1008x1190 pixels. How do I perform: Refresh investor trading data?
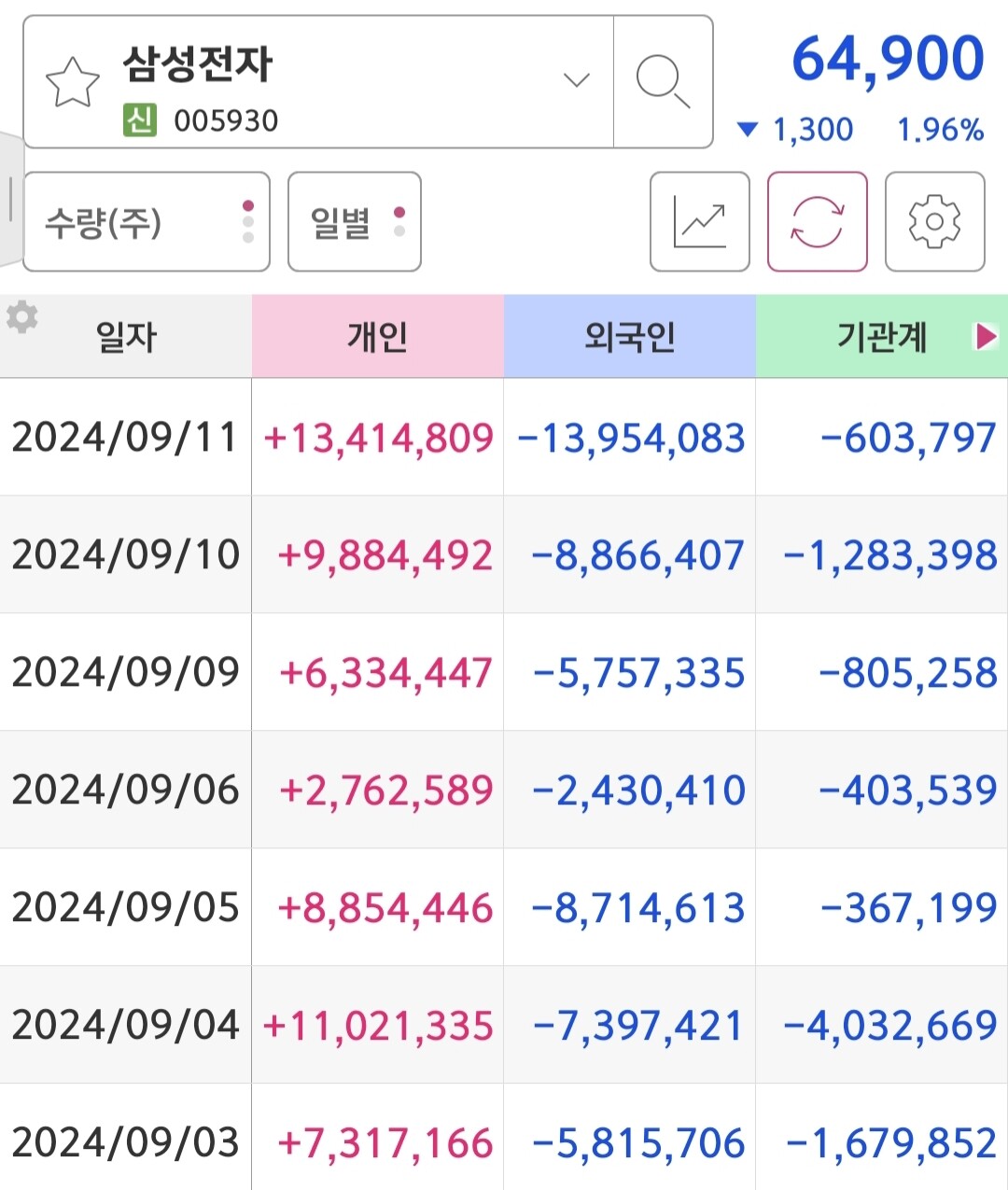pos(817,222)
